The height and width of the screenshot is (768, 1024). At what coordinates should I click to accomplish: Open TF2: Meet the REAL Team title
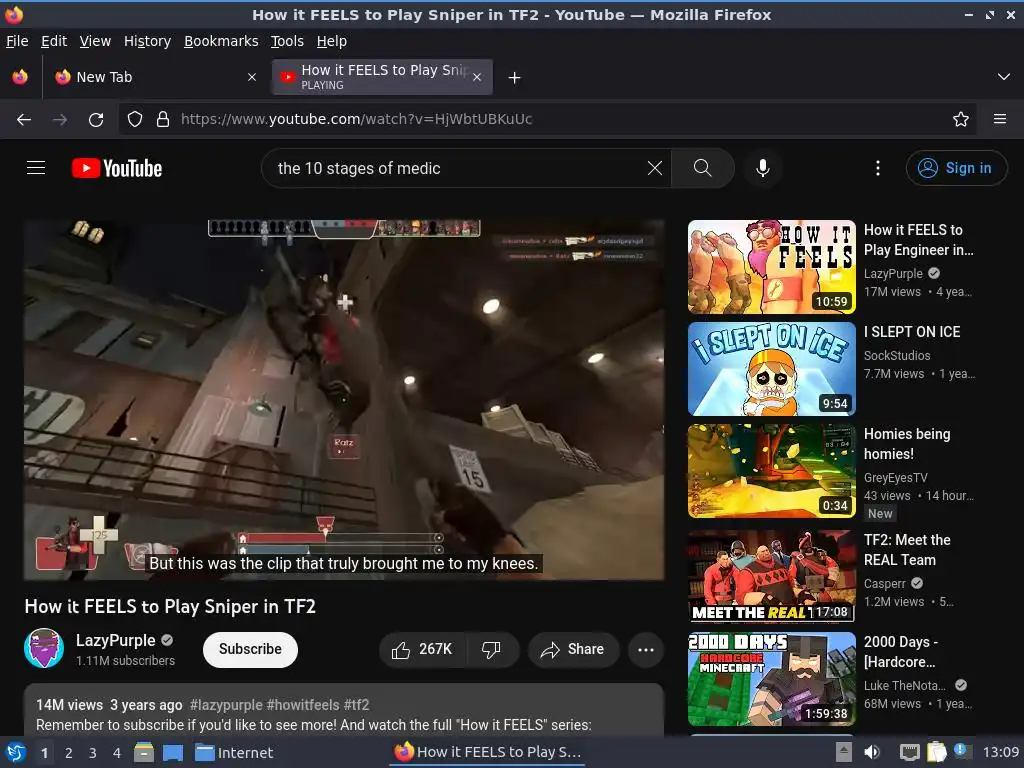pos(906,550)
